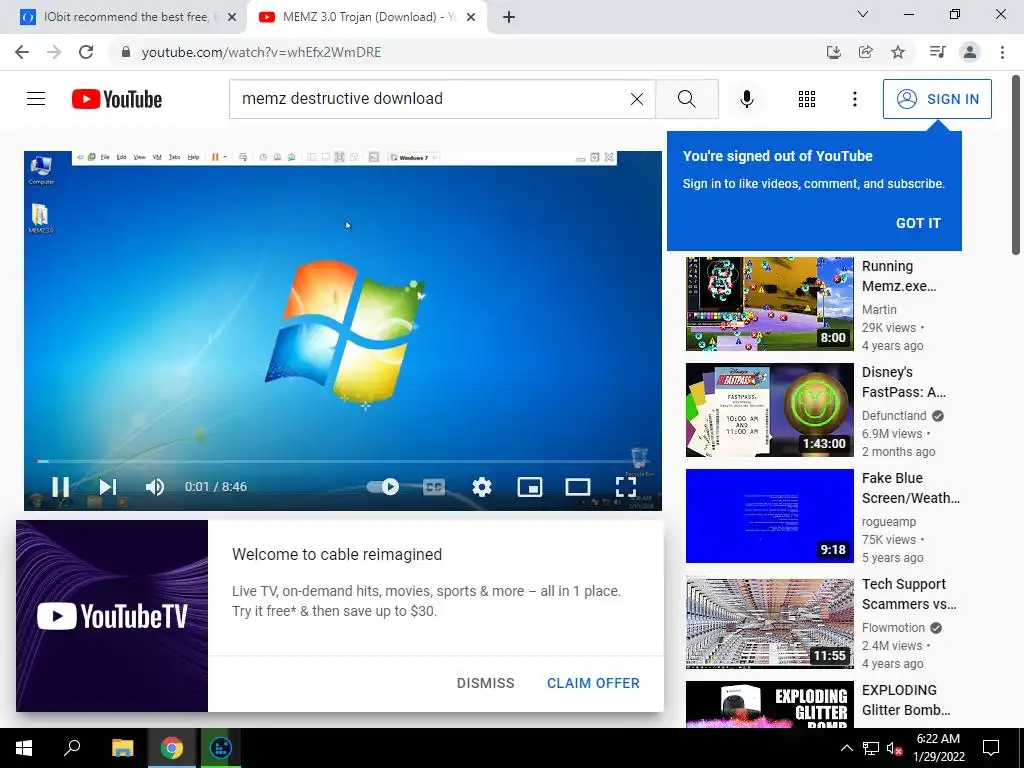
Task: Close the MEMZ 3.0 Trojan tab
Action: pyautogui.click(x=471, y=17)
